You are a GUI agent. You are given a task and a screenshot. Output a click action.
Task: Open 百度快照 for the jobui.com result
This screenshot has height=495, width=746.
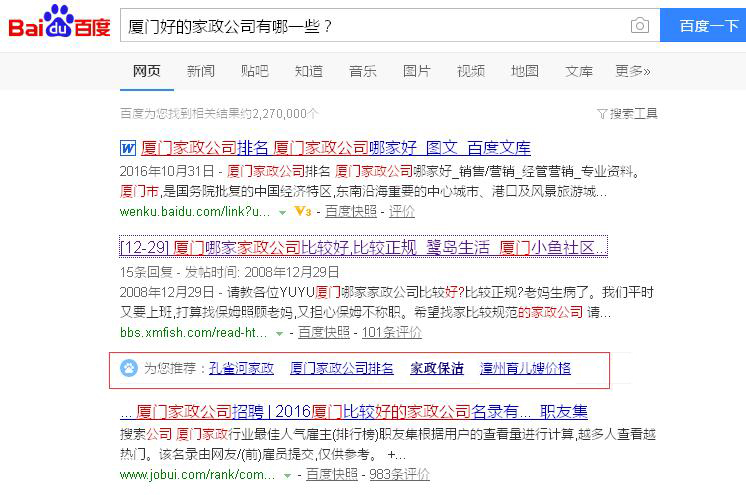point(331,475)
